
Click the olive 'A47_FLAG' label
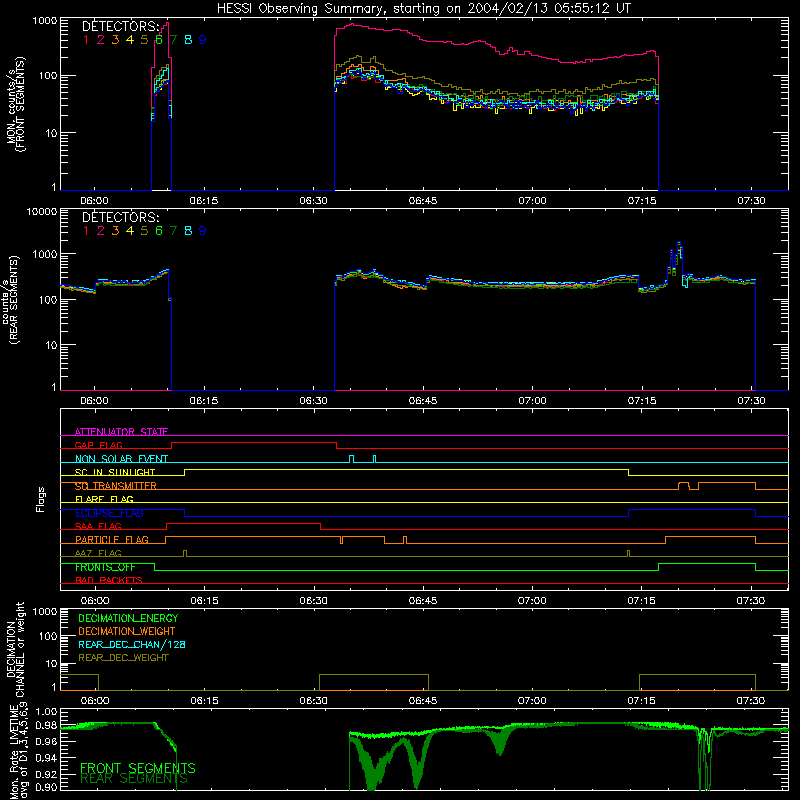tap(98, 554)
